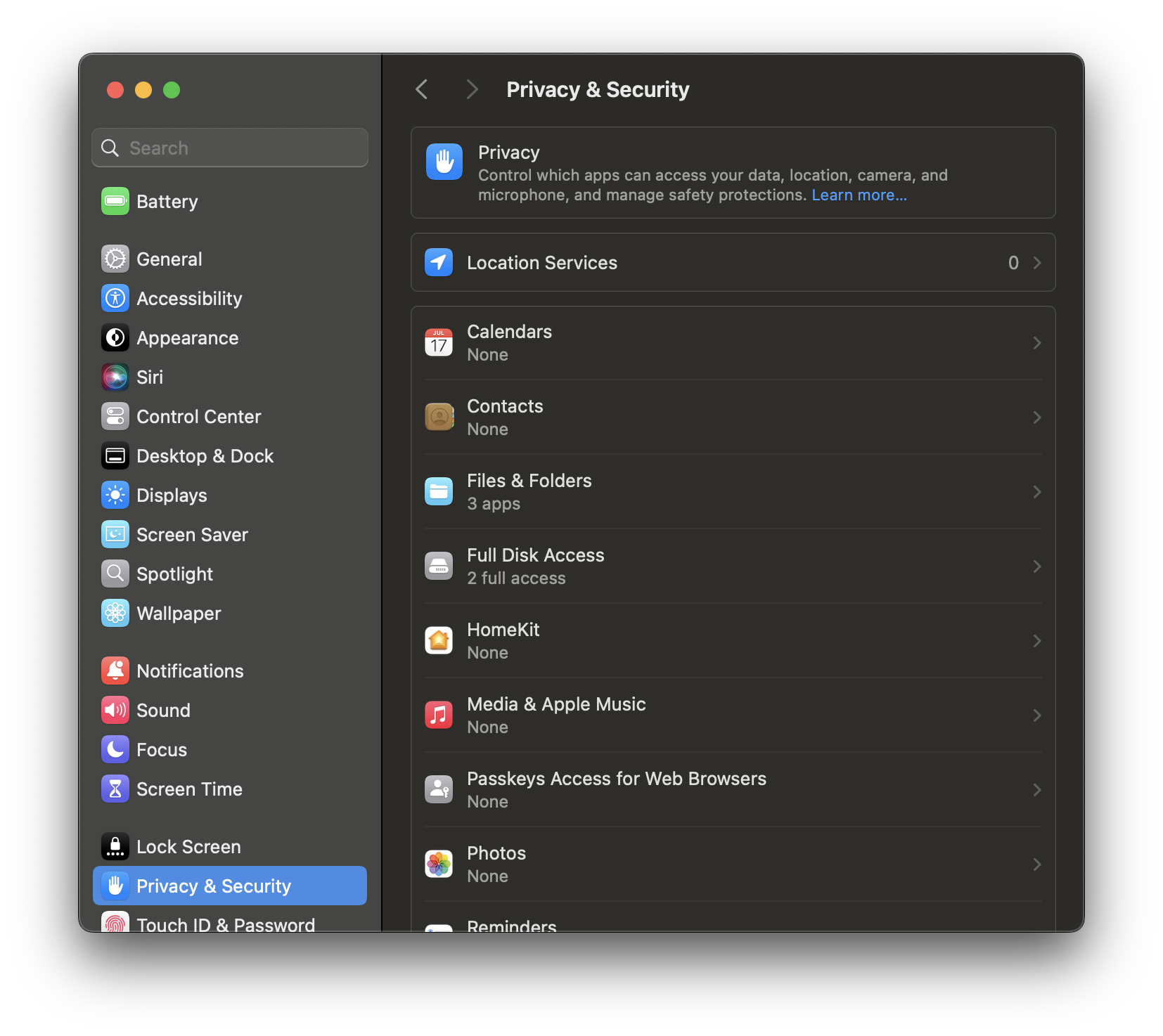Screen dimensions: 1163x1036
Task: Select the Battery icon in the sidebar
Action: click(x=115, y=201)
